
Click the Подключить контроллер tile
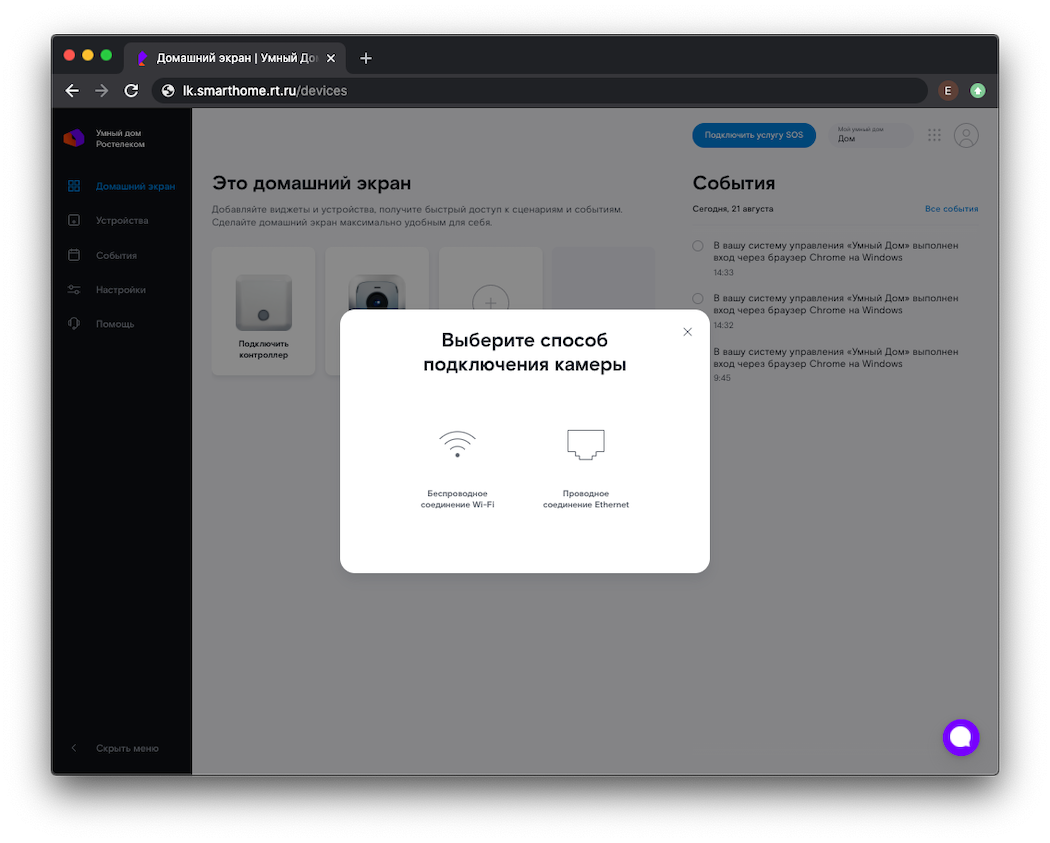[x=263, y=311]
